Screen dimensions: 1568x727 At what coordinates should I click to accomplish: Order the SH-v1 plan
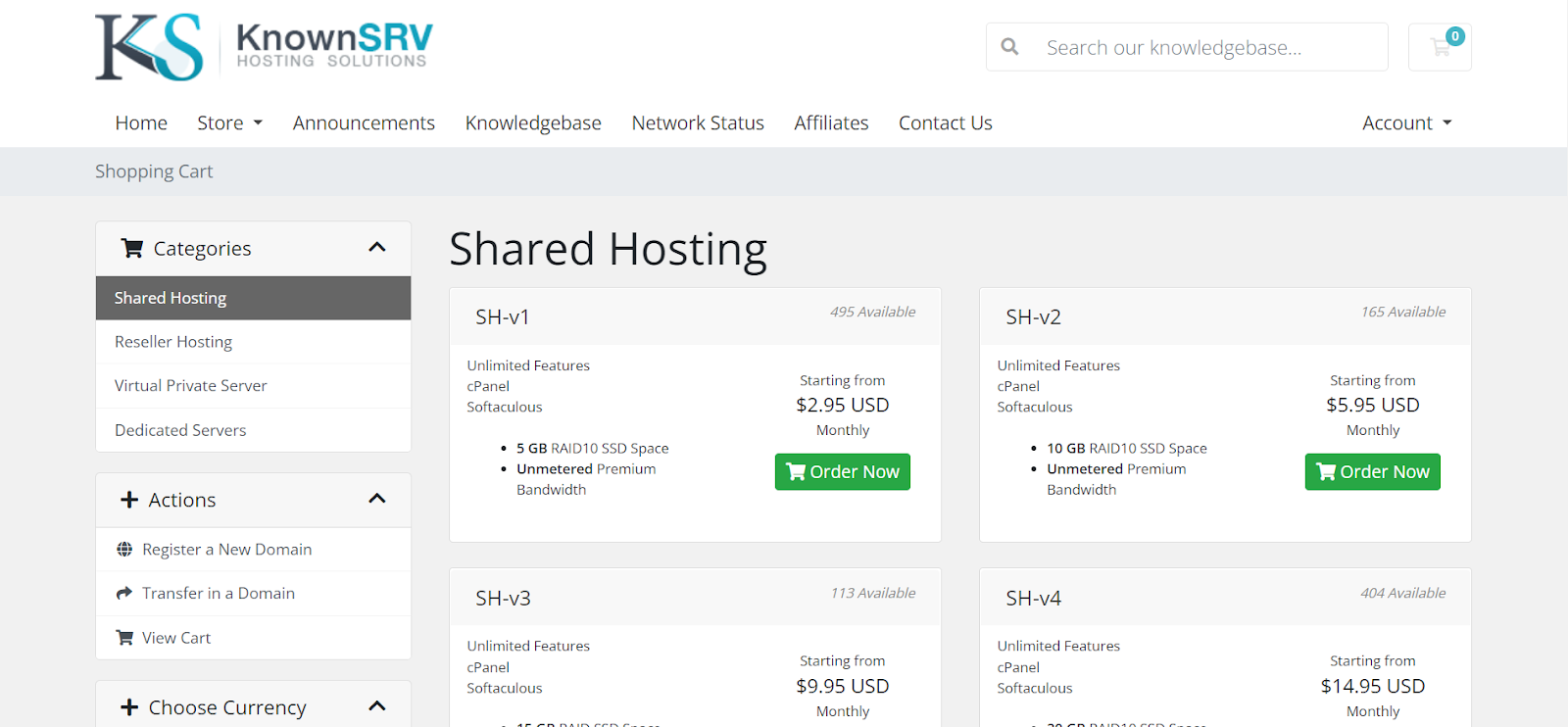click(843, 471)
